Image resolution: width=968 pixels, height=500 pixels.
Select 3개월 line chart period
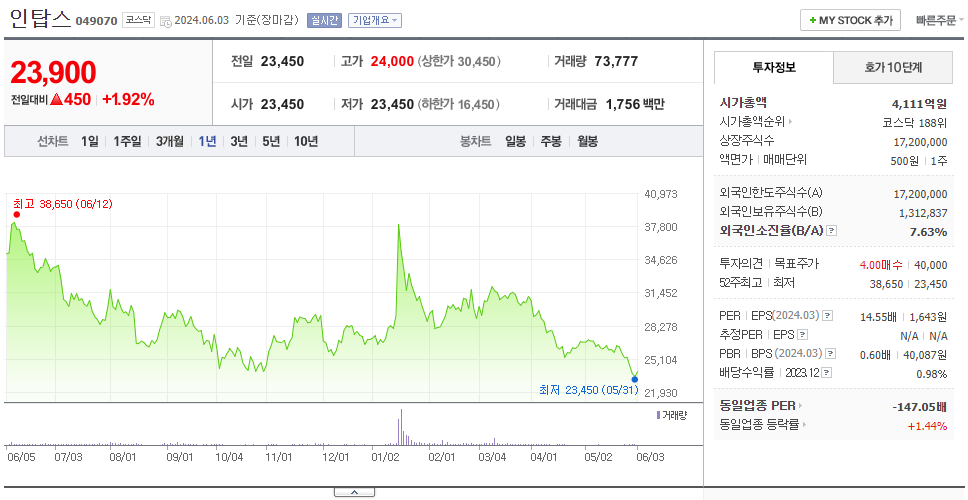(170, 141)
